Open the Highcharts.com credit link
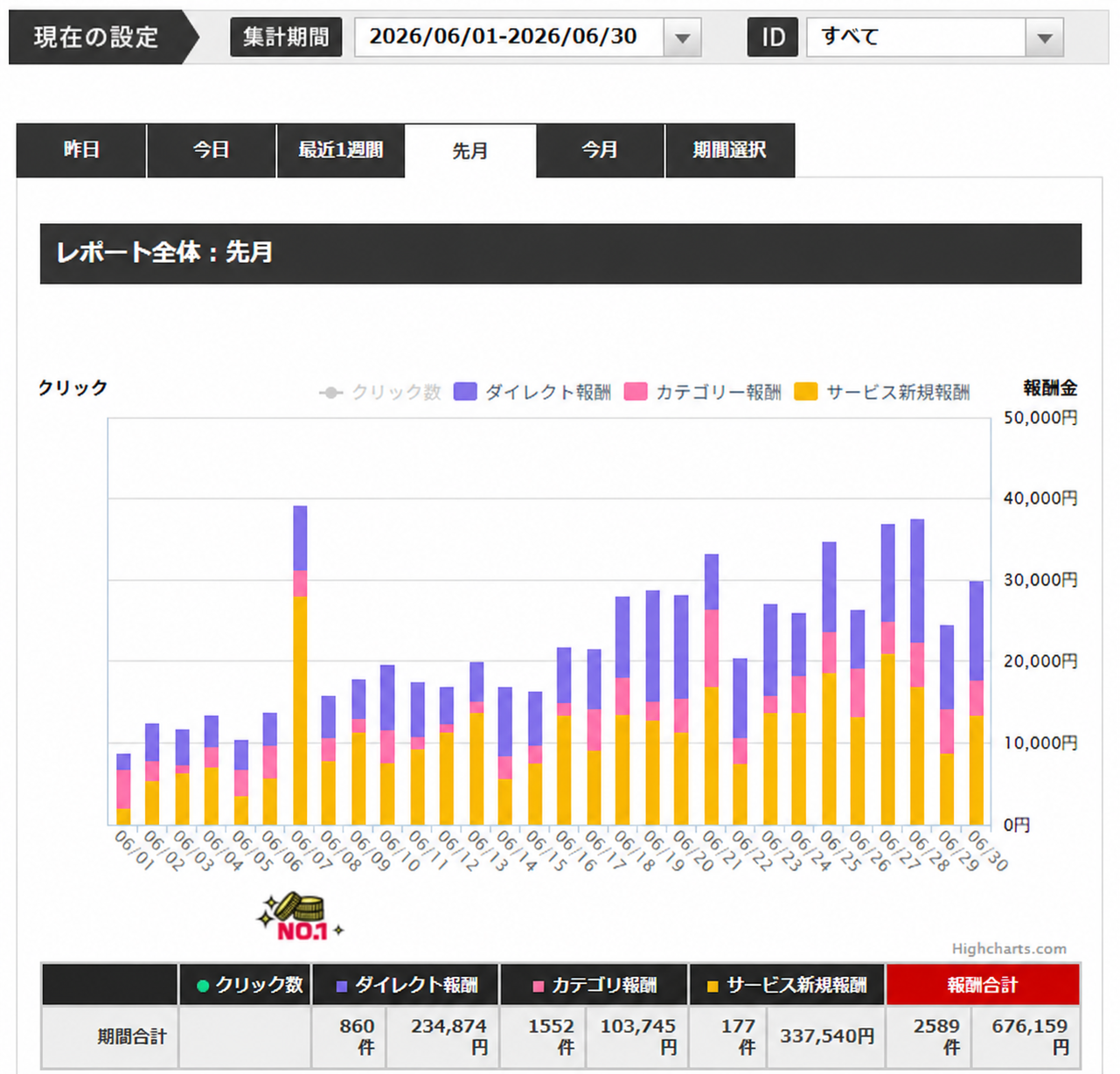Screen dimensions: 1120x1074 coord(1009,949)
